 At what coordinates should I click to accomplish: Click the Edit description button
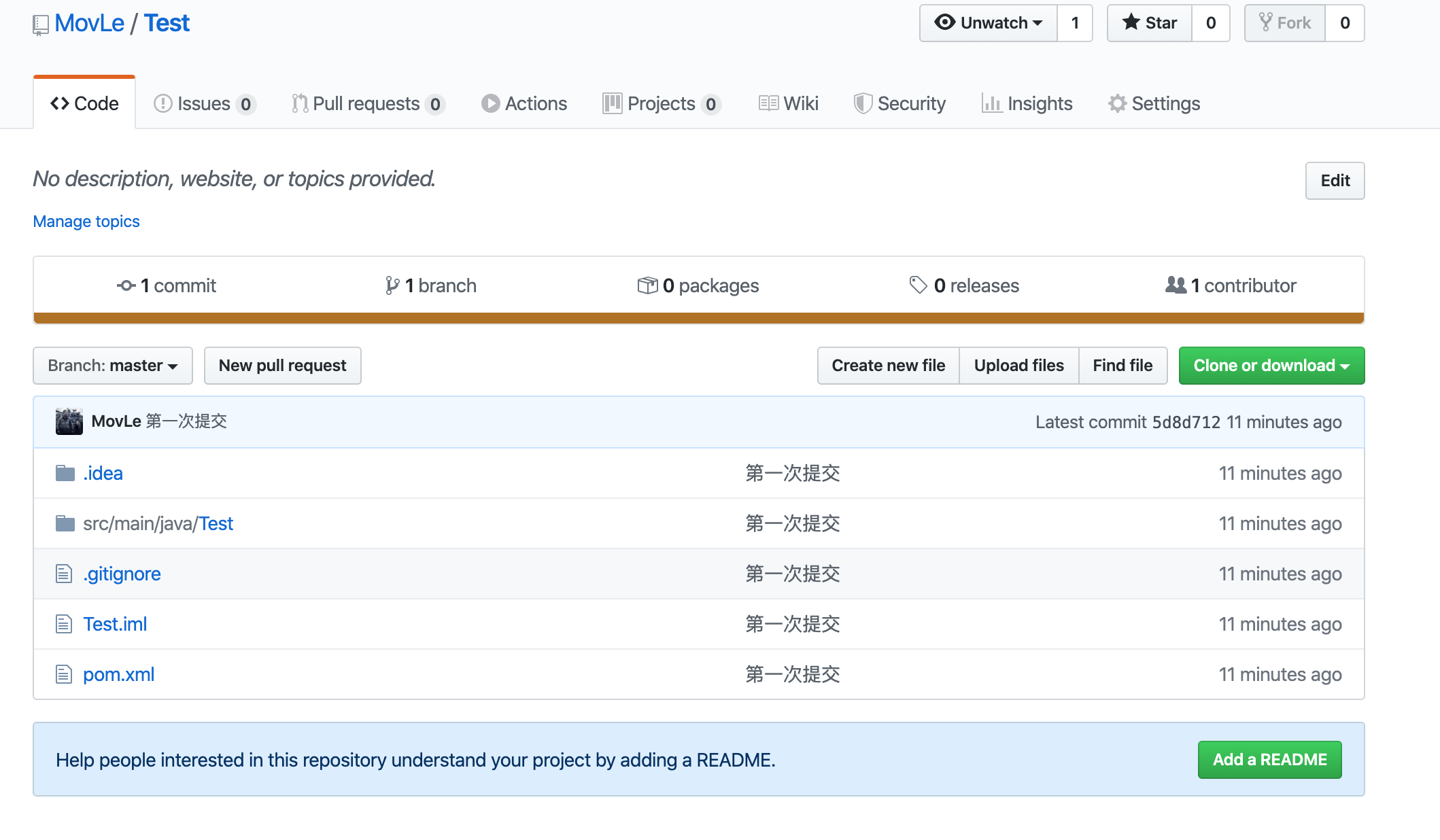(1335, 180)
